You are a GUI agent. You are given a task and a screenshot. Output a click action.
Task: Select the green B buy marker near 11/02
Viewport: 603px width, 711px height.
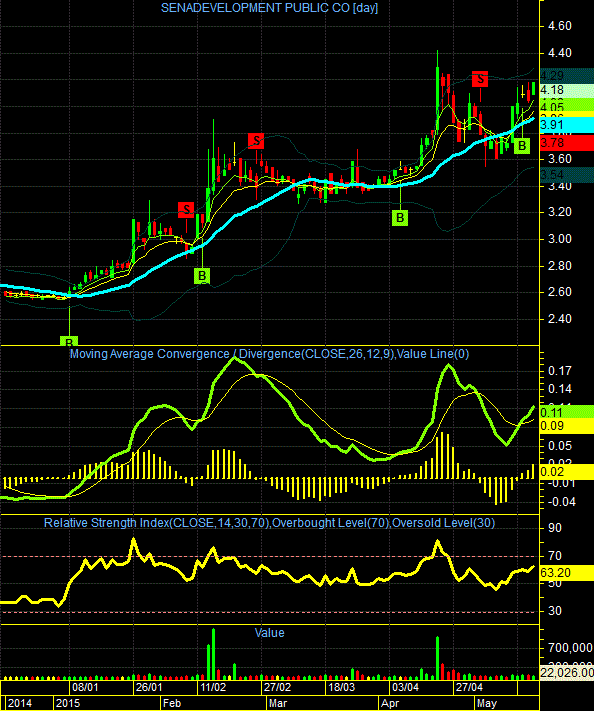tap(202, 276)
